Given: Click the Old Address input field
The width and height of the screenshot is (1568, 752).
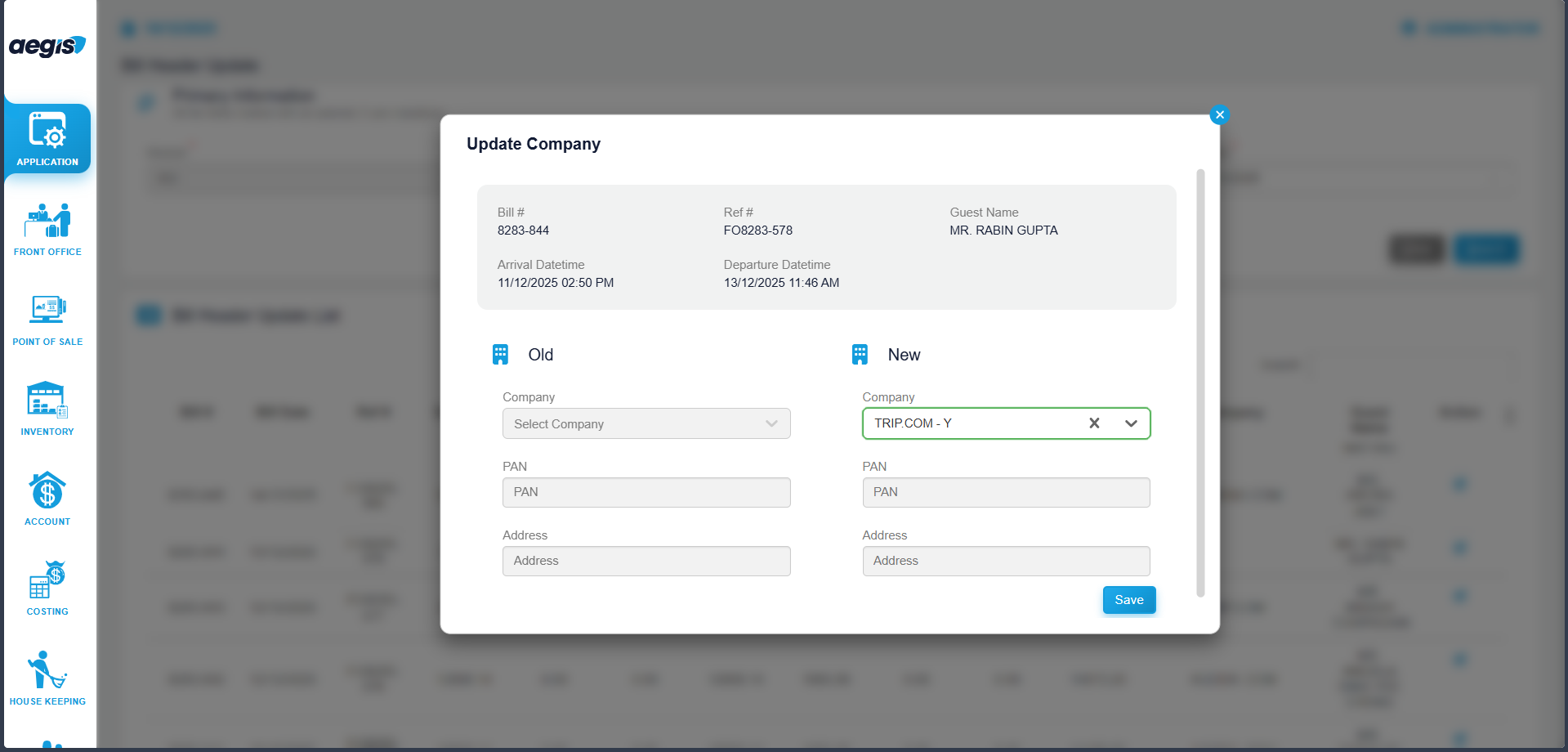Looking at the screenshot, I should tap(646, 561).
